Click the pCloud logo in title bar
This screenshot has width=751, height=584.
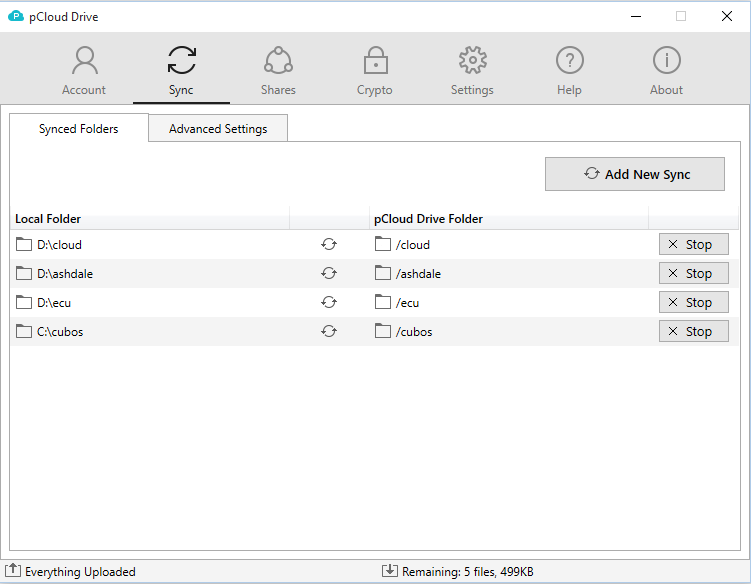click(16, 16)
